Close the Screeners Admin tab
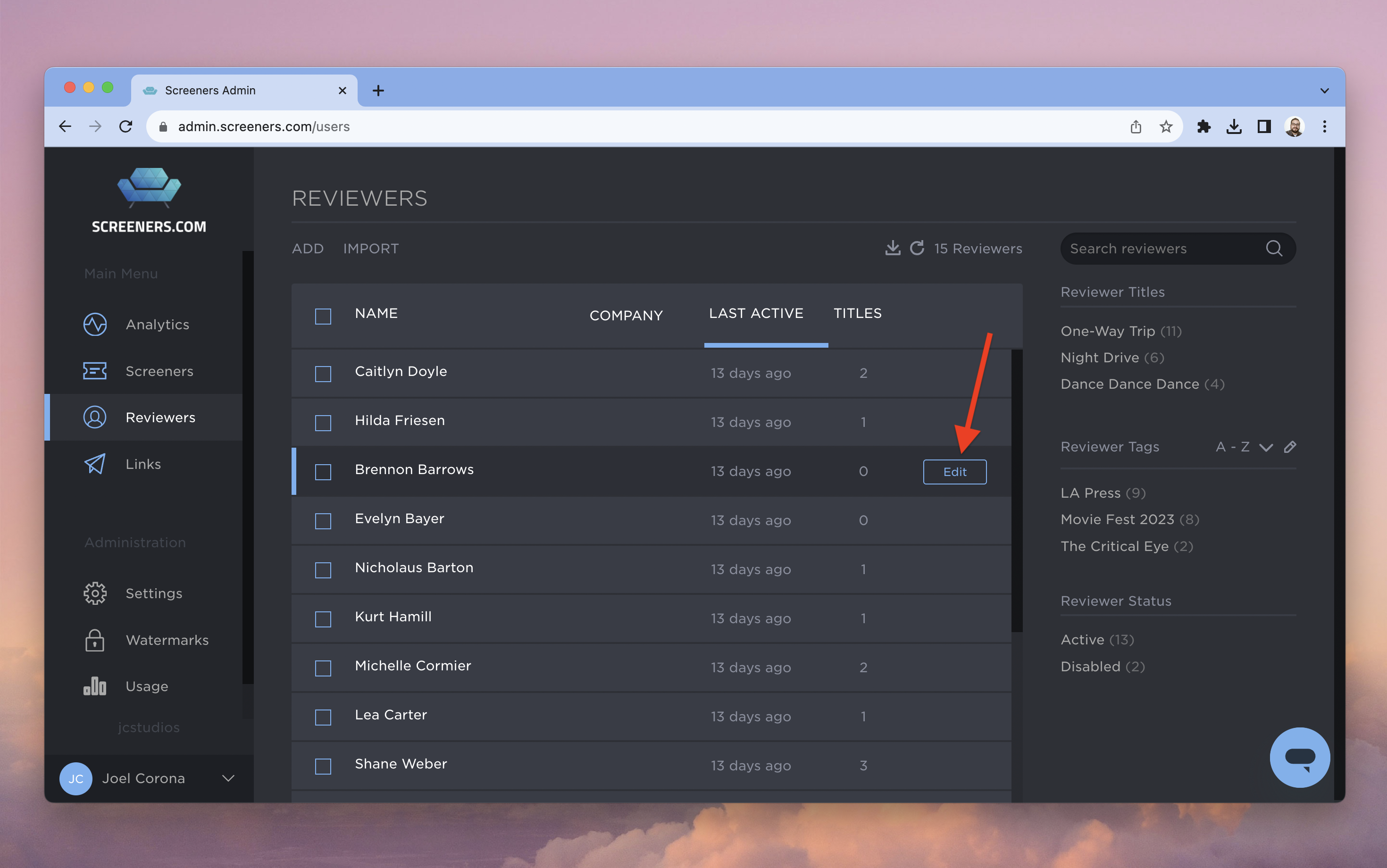1387x868 pixels. [343, 90]
